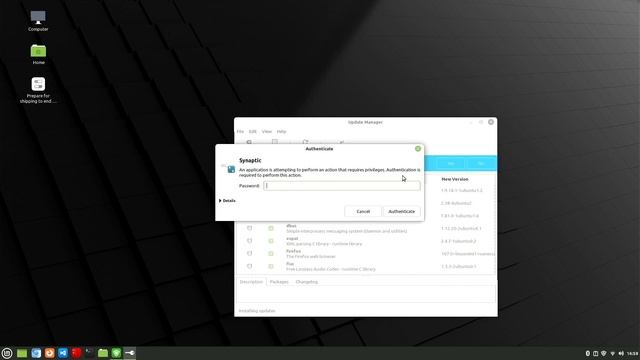Open the Files folder taskbar icon
This screenshot has width=640, height=360.
click(103, 353)
